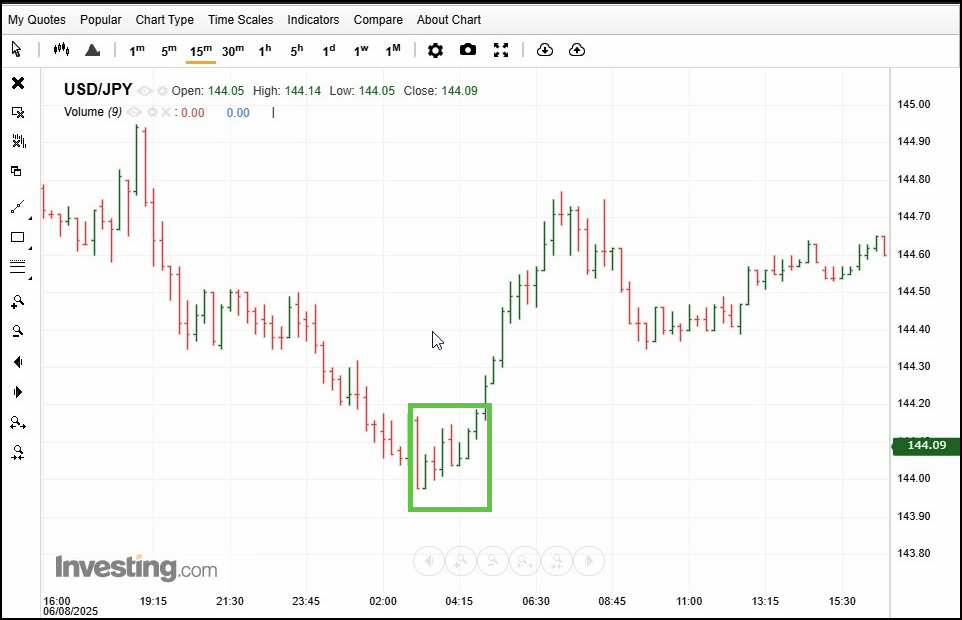Select the trend line drawing tool

click(x=18, y=207)
